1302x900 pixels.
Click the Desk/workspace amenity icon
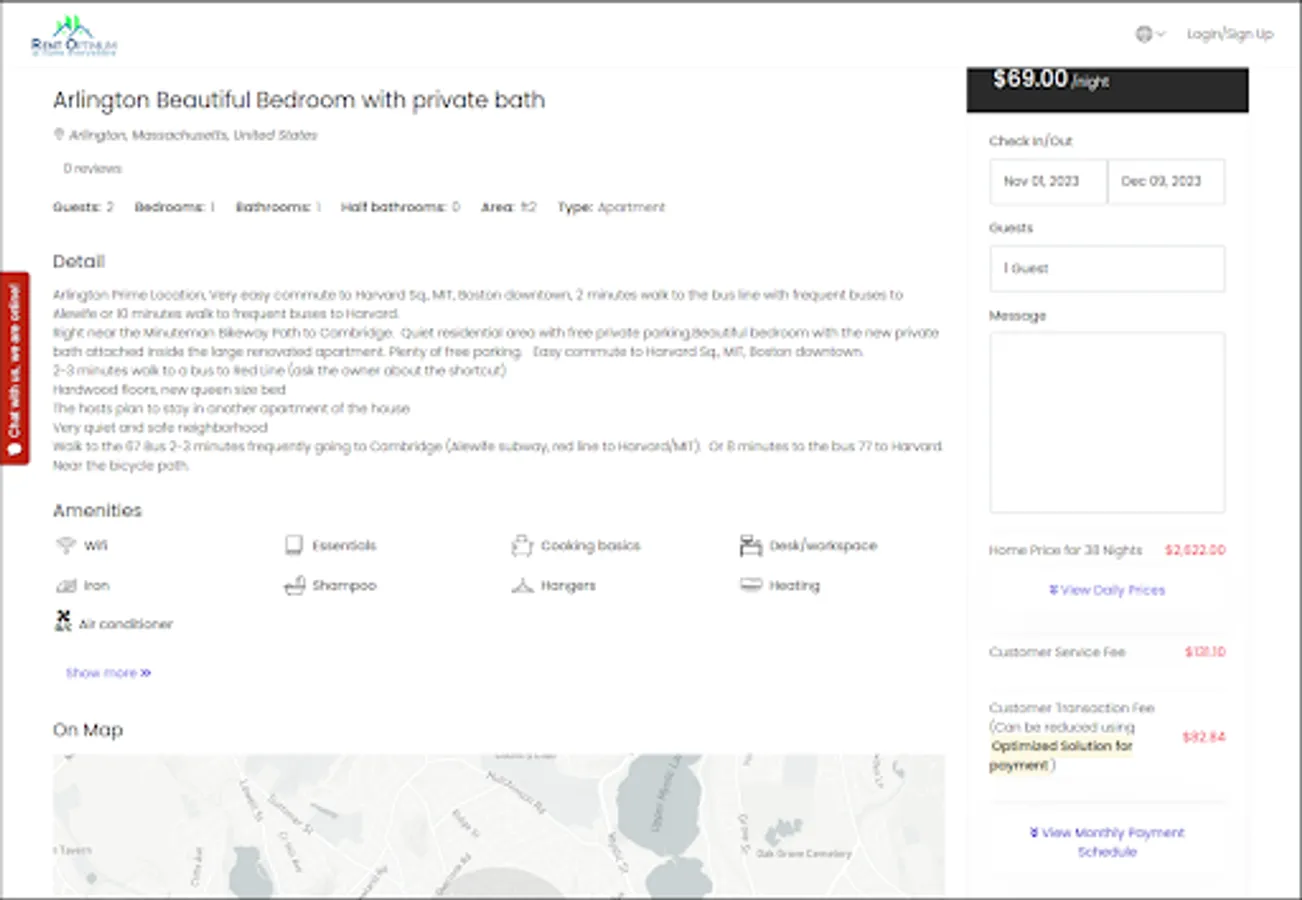click(751, 546)
